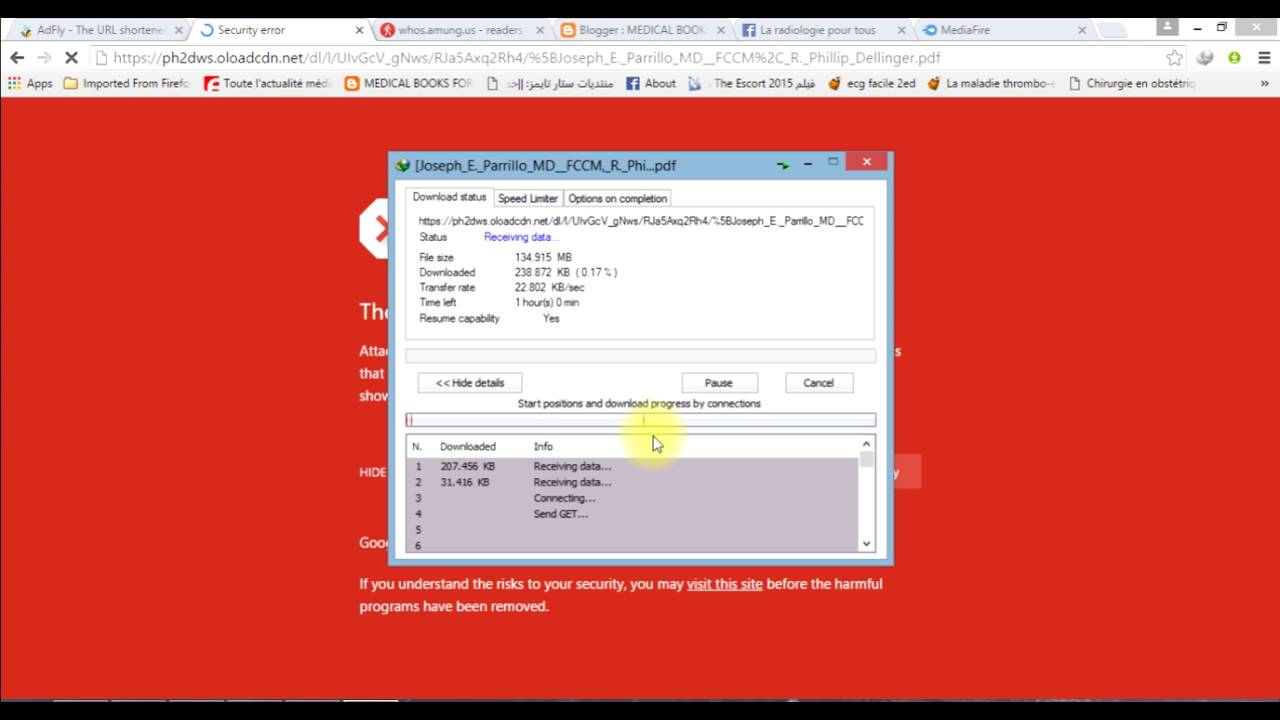This screenshot has width=1280, height=720.
Task: Click the overall download progress bar
Action: coord(641,355)
